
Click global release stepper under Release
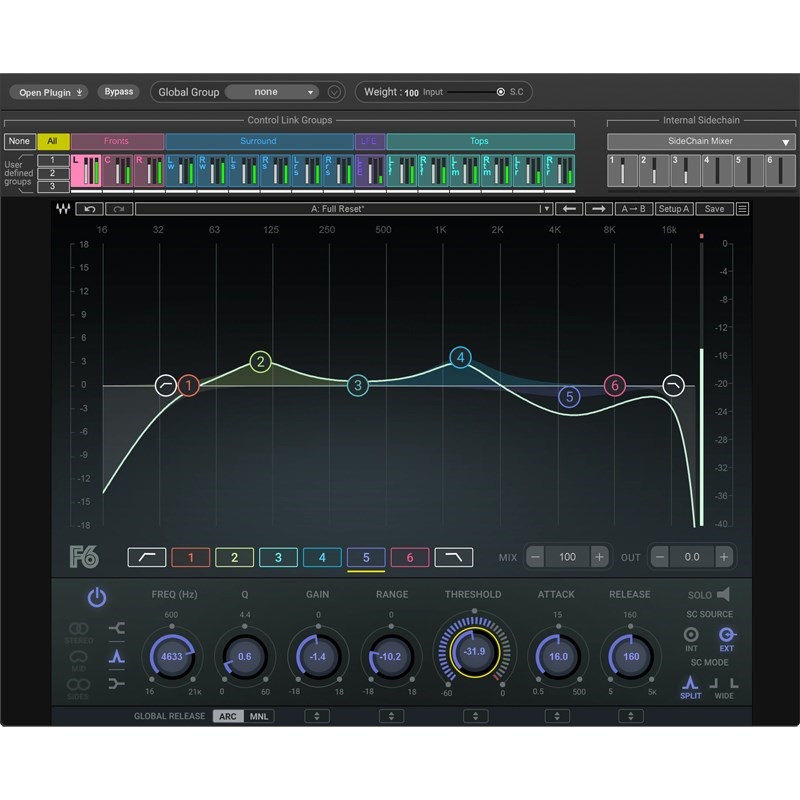point(631,716)
